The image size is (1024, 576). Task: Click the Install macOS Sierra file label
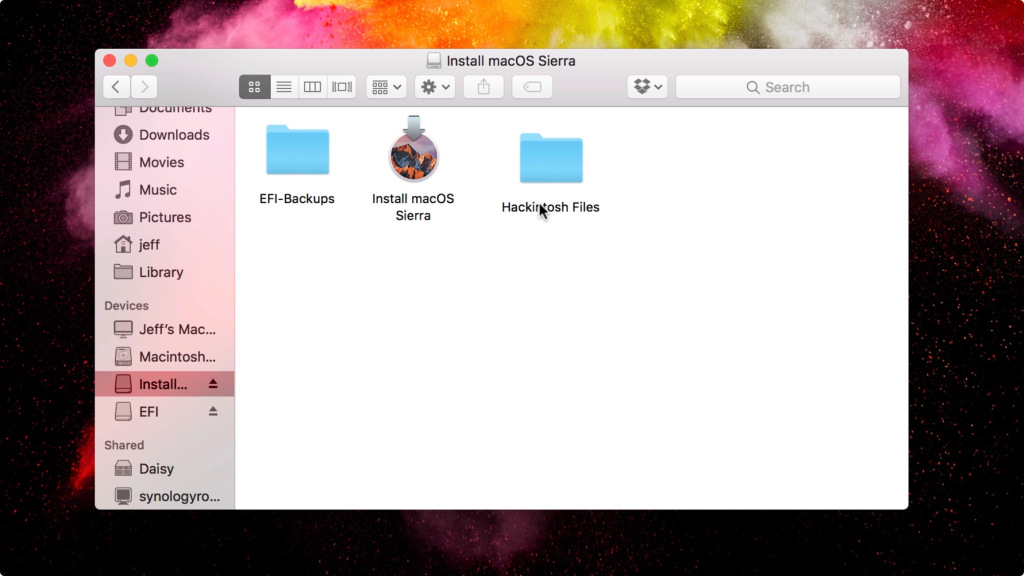[x=413, y=207]
